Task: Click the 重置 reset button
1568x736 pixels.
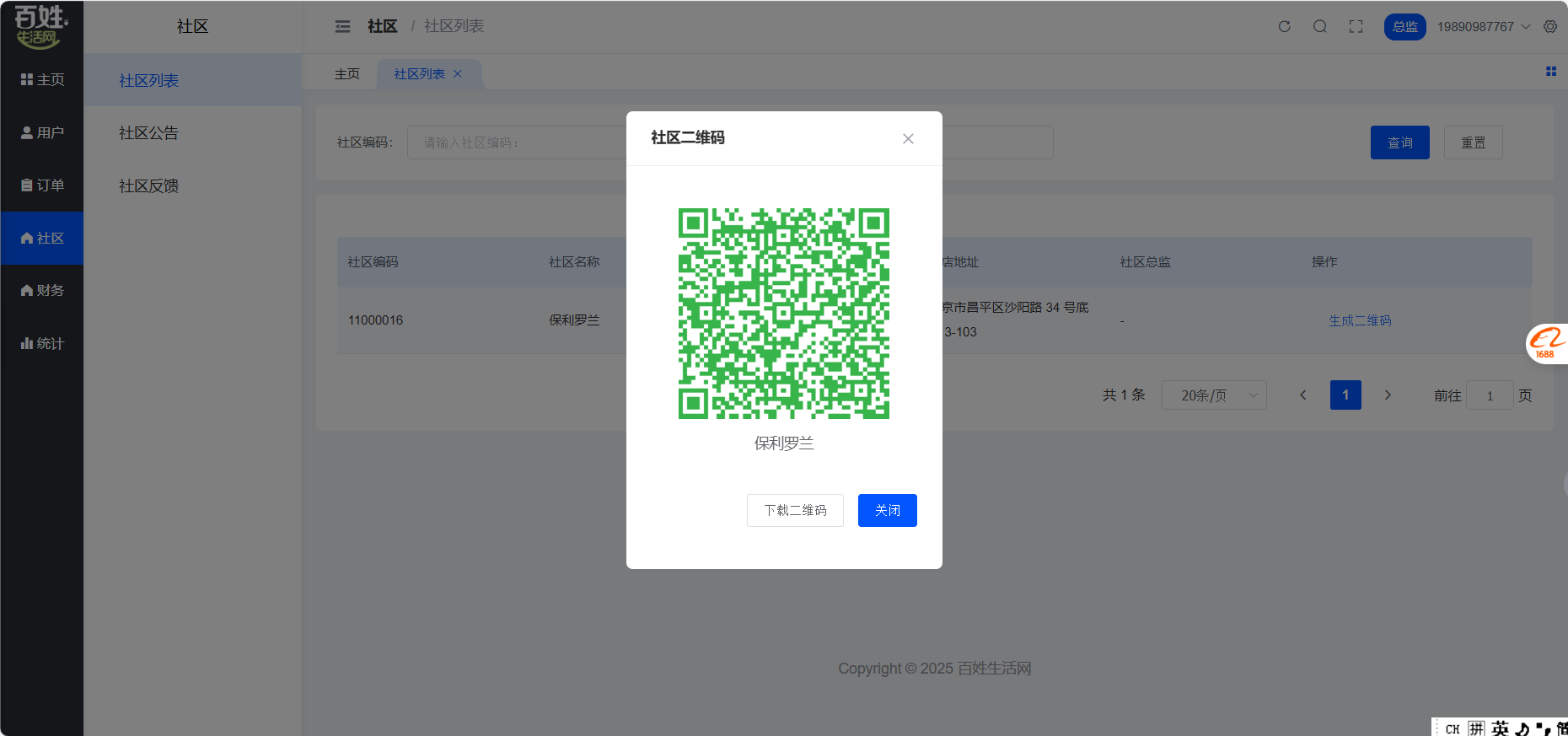Action: click(x=1474, y=142)
